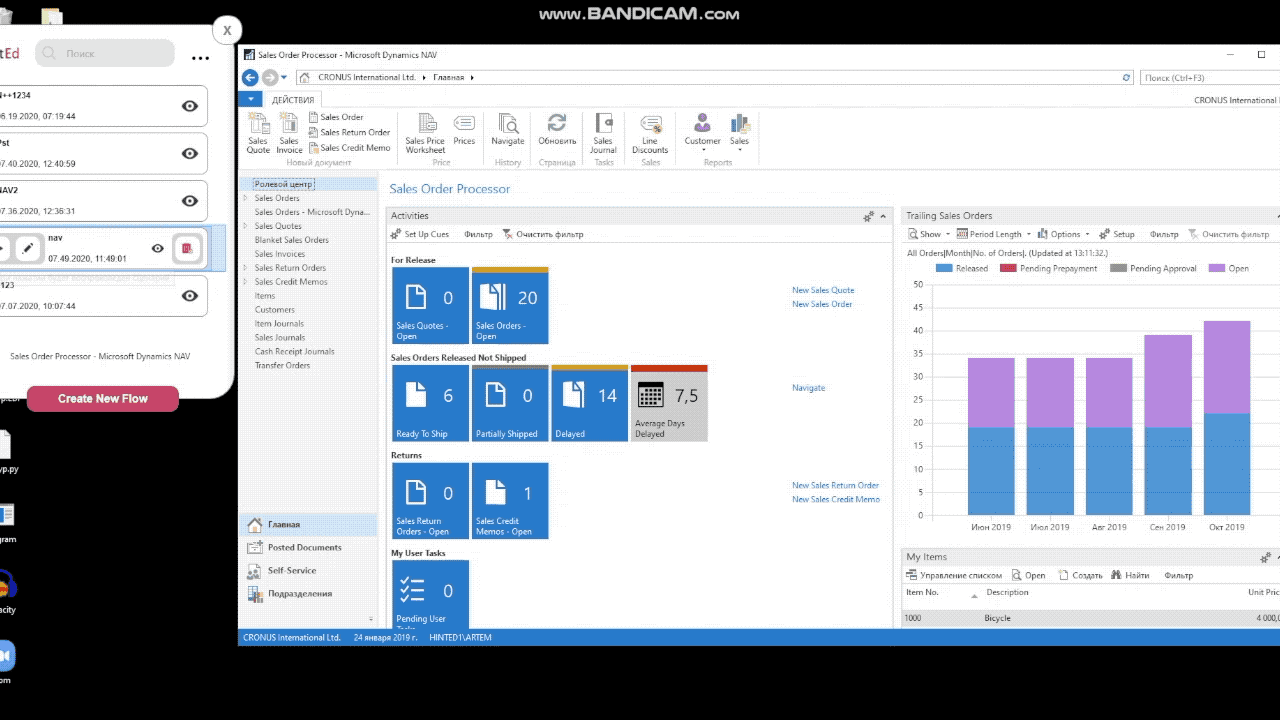Click the Prices ribbon icon
Screen dimensions: 1280x720
click(464, 130)
